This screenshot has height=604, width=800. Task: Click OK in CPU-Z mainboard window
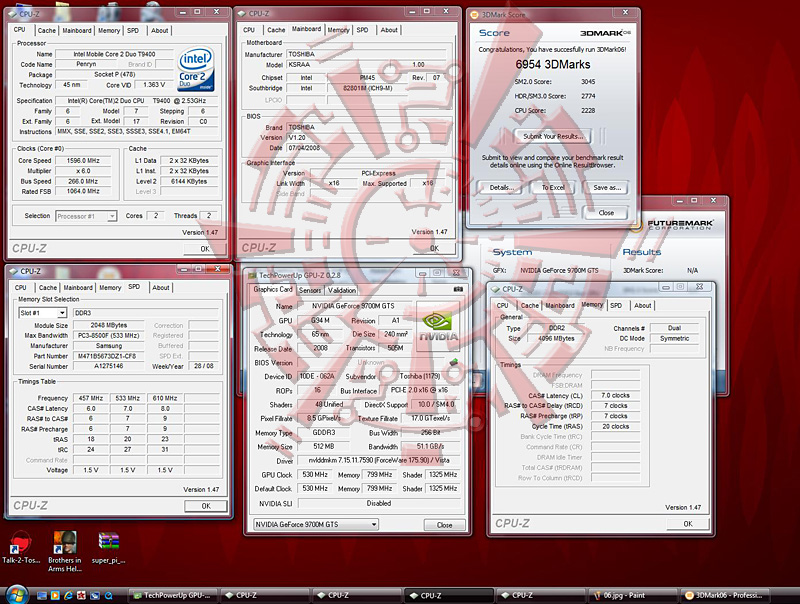(434, 248)
